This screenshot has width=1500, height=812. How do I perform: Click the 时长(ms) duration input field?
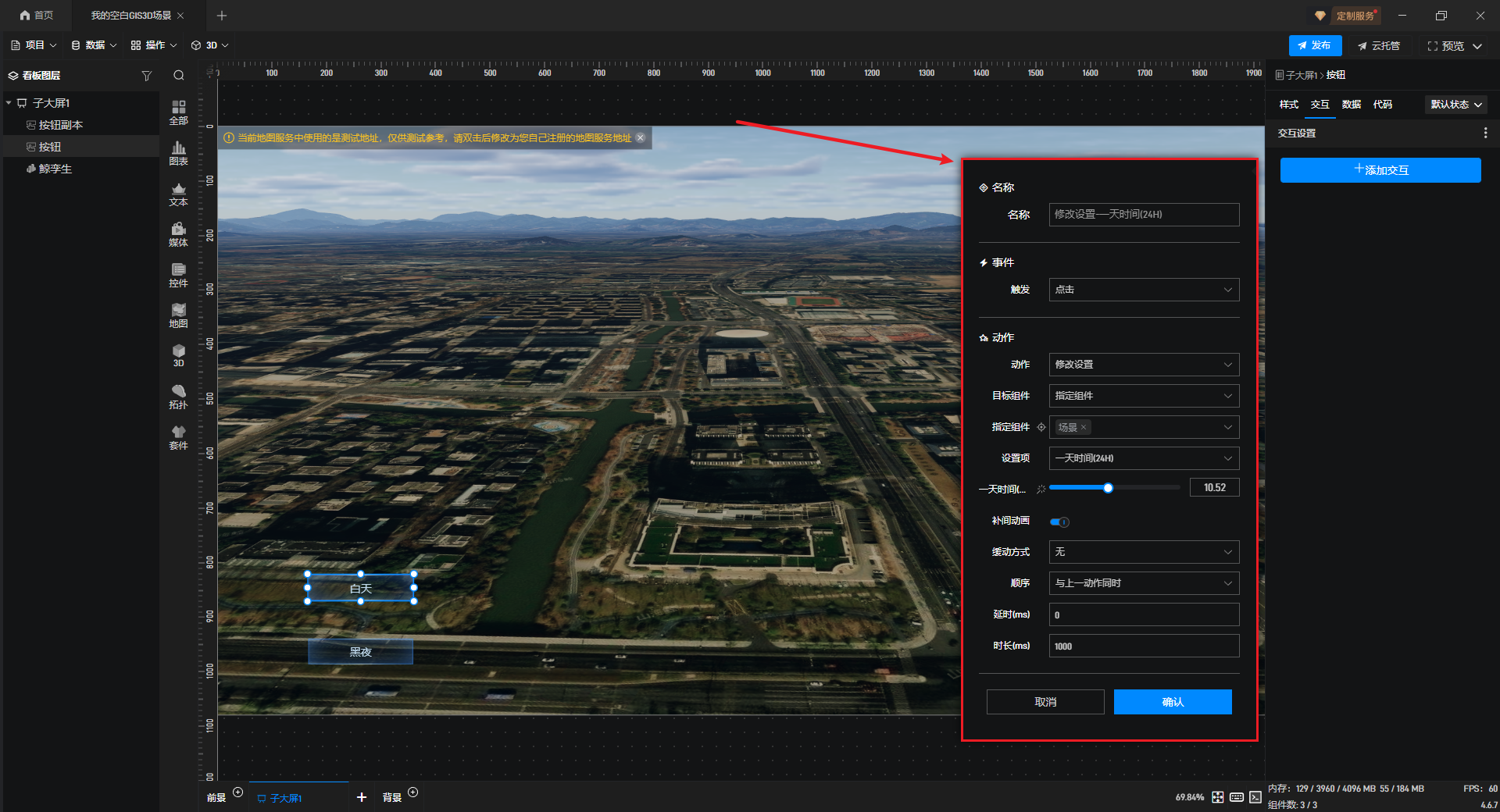point(1143,646)
